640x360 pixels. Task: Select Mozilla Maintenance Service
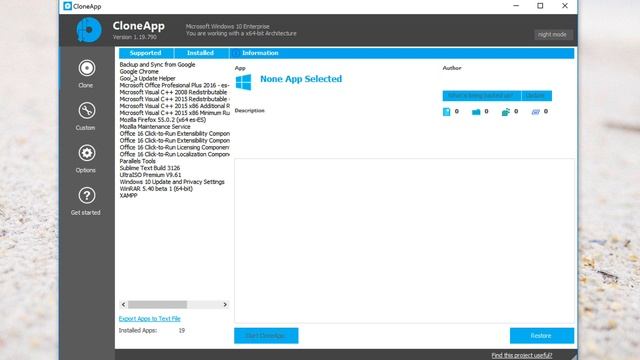pyautogui.click(x=155, y=127)
